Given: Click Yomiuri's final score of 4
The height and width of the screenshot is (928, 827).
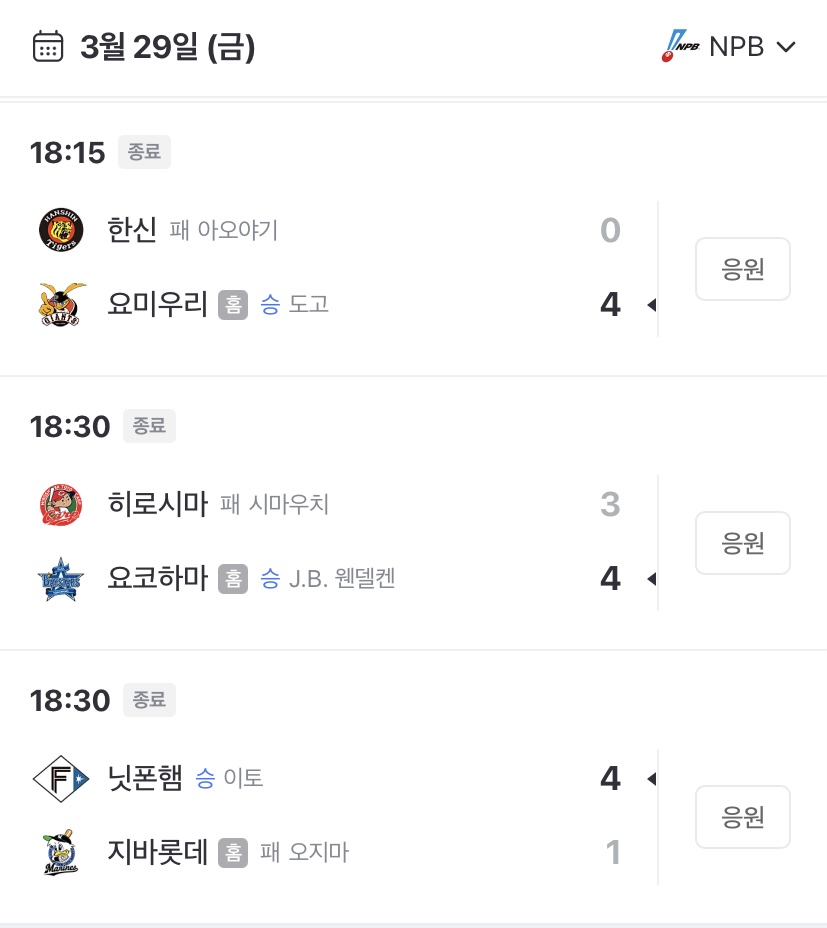Looking at the screenshot, I should click(x=610, y=304).
